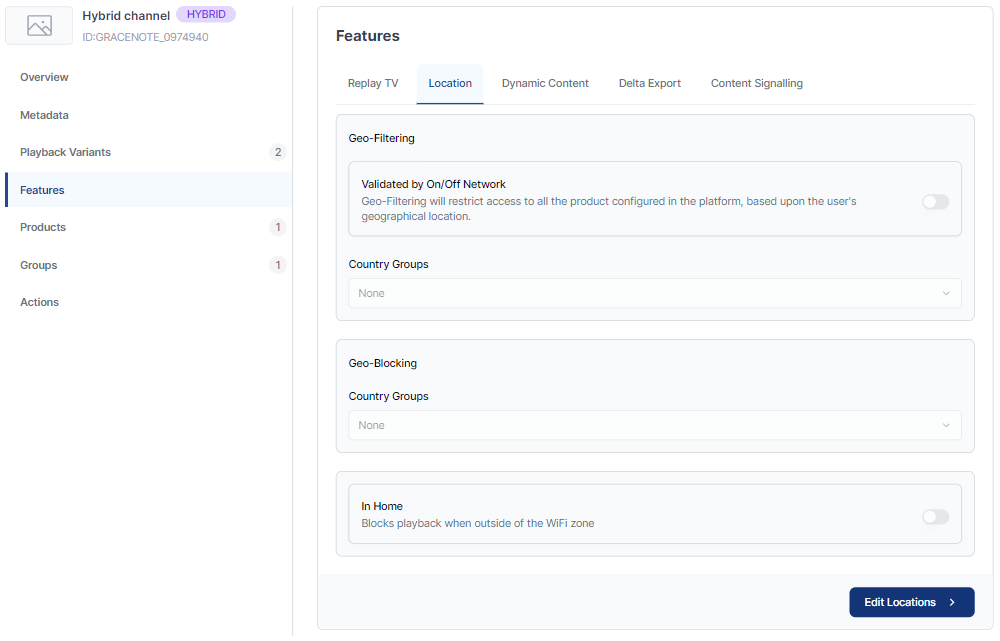Open the Geo-Blocking Country Groups dropdown
Viewport: 1000px width, 641px height.
pos(654,426)
